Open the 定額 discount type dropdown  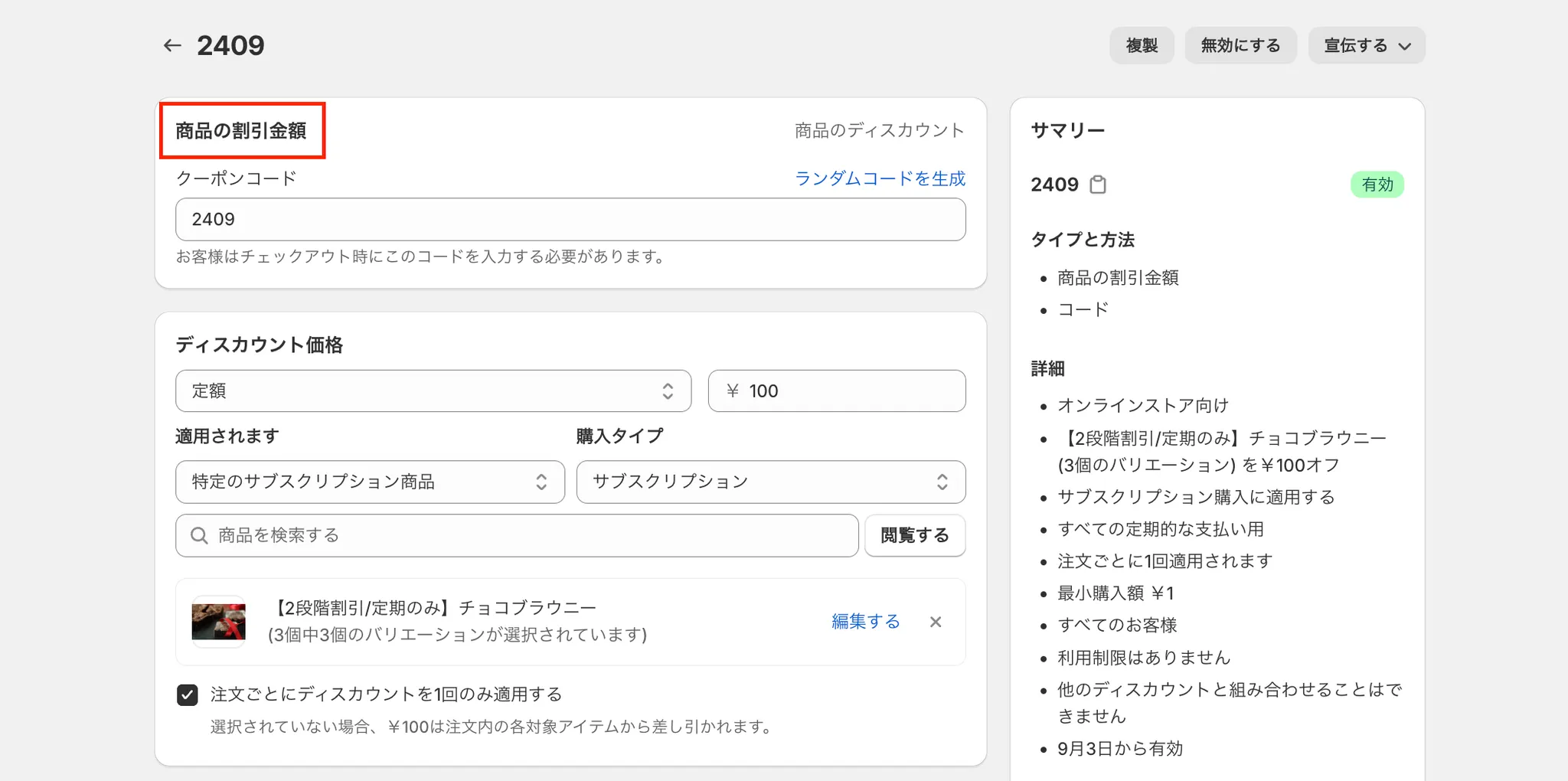point(433,391)
